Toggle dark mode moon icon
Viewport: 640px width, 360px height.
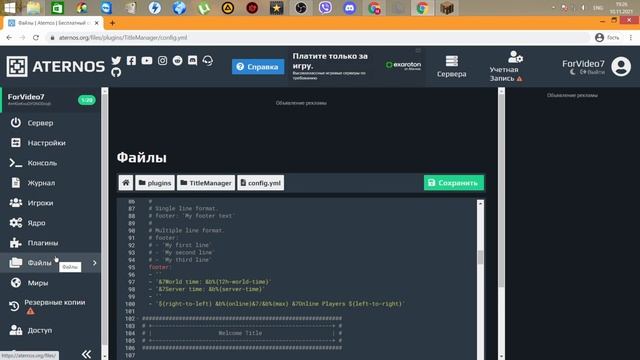[x=572, y=72]
